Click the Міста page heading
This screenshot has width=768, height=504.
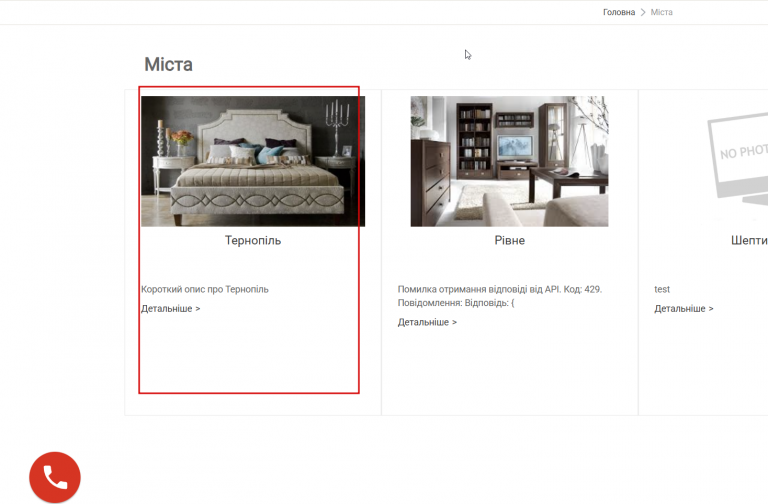click(x=168, y=65)
